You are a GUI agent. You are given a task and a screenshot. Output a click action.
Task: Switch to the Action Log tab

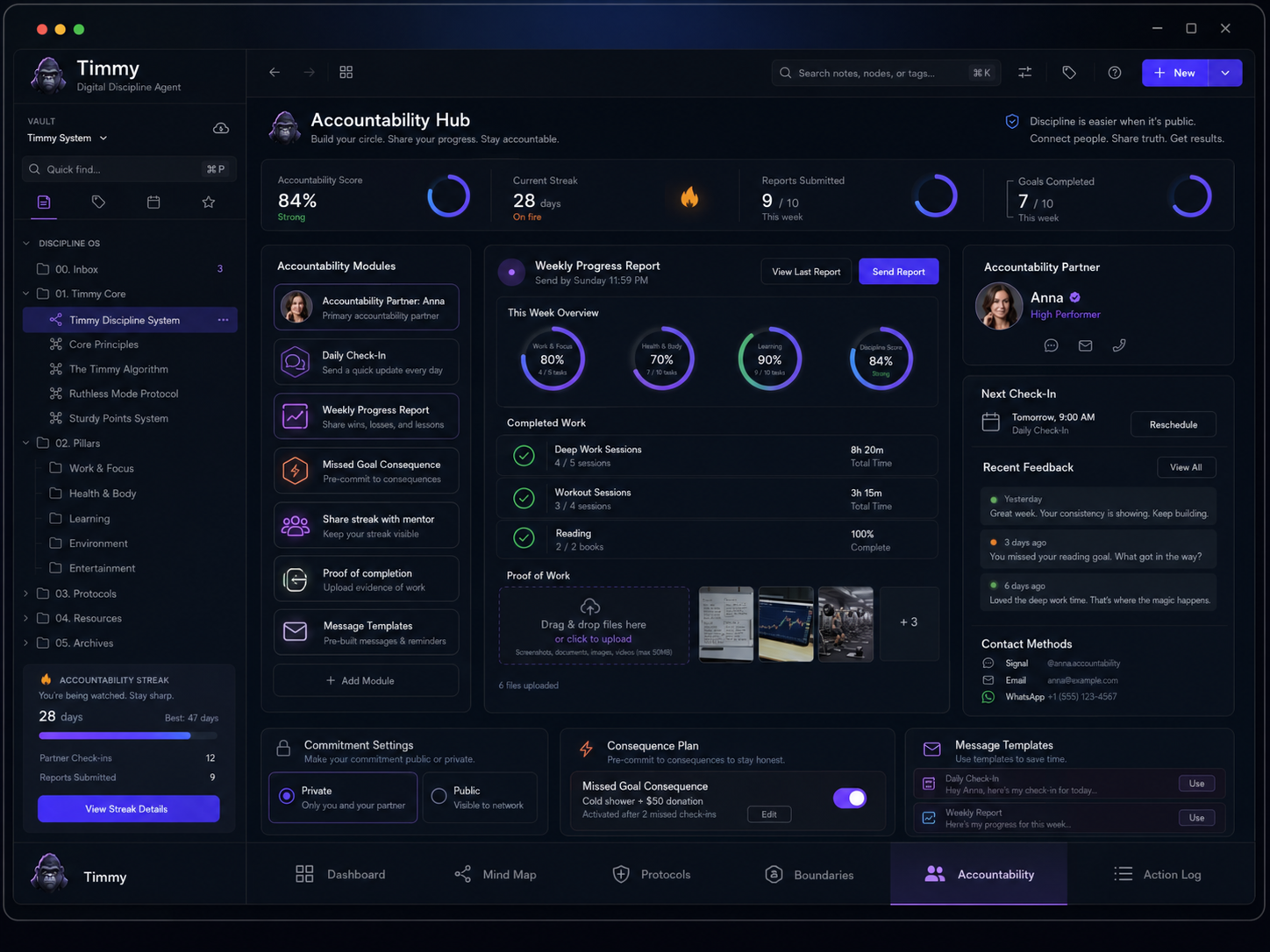pos(1158,874)
